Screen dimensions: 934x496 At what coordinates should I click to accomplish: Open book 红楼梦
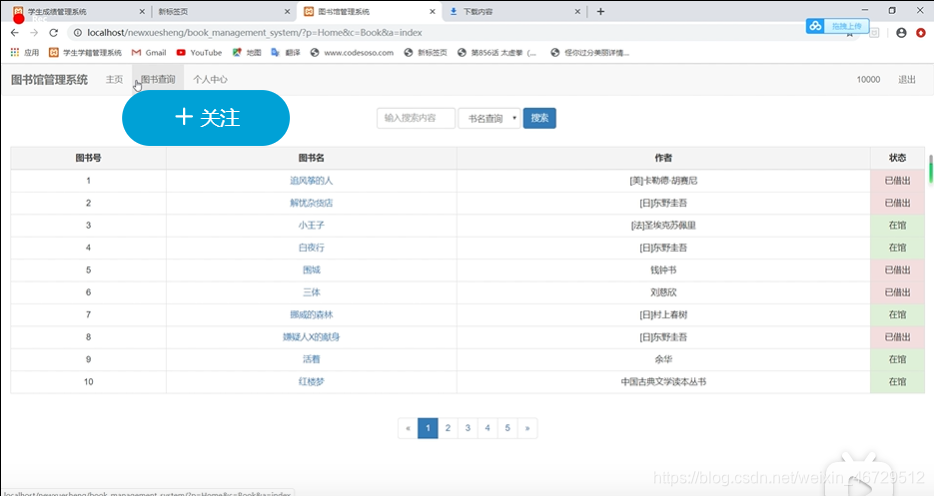pos(312,382)
